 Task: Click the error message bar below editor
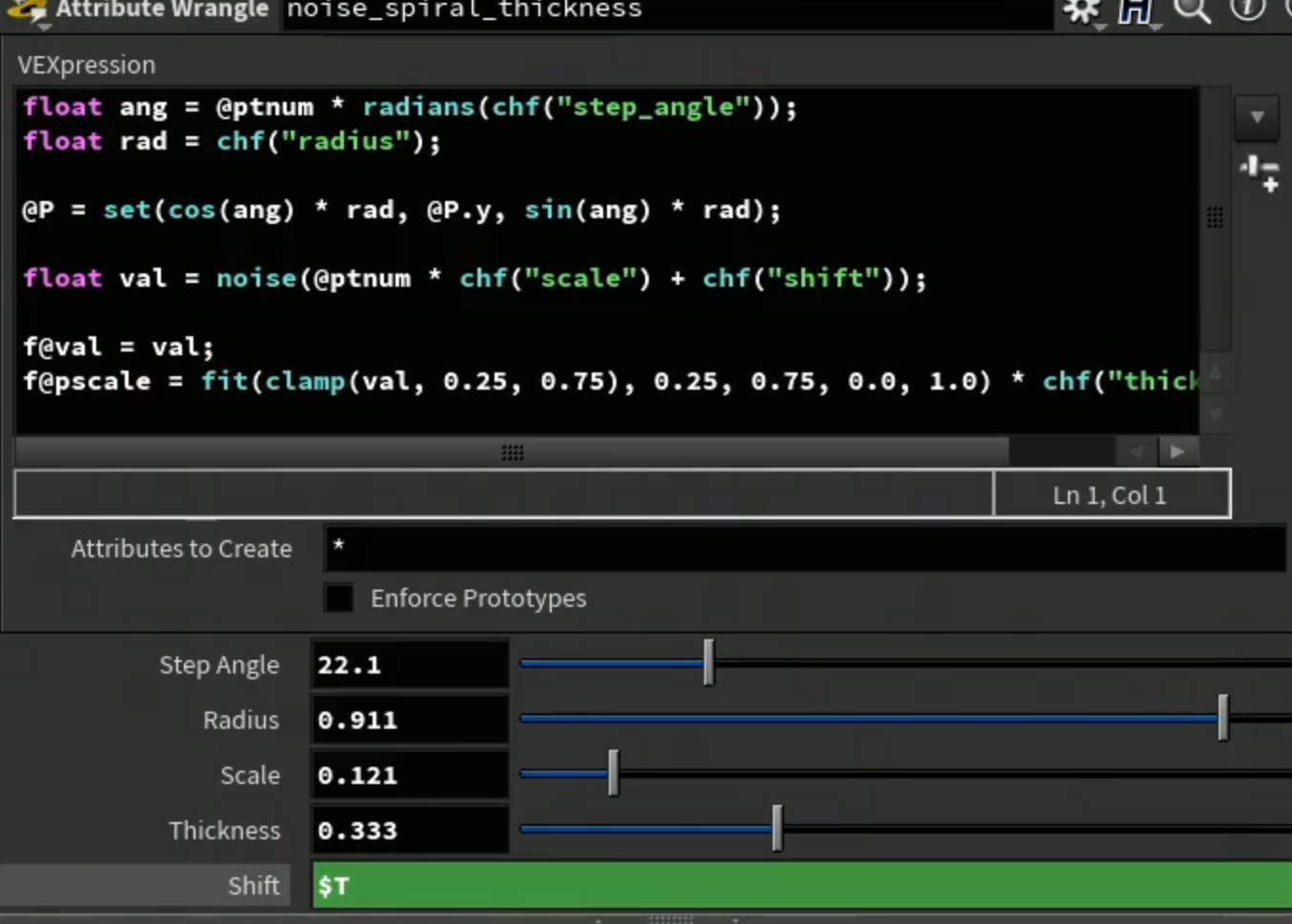tap(504, 494)
